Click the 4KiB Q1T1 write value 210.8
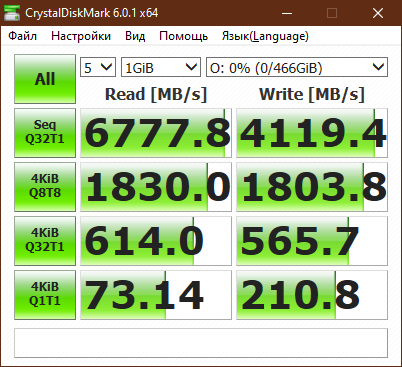 [312, 295]
